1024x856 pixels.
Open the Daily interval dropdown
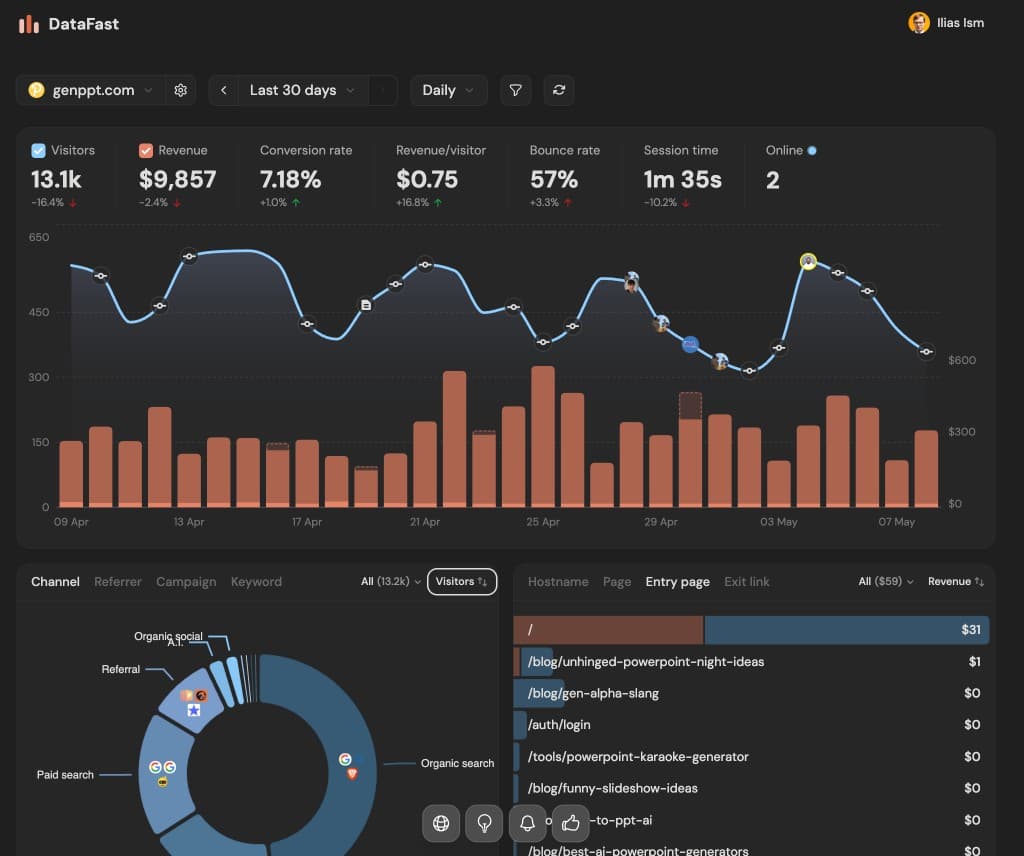point(449,90)
